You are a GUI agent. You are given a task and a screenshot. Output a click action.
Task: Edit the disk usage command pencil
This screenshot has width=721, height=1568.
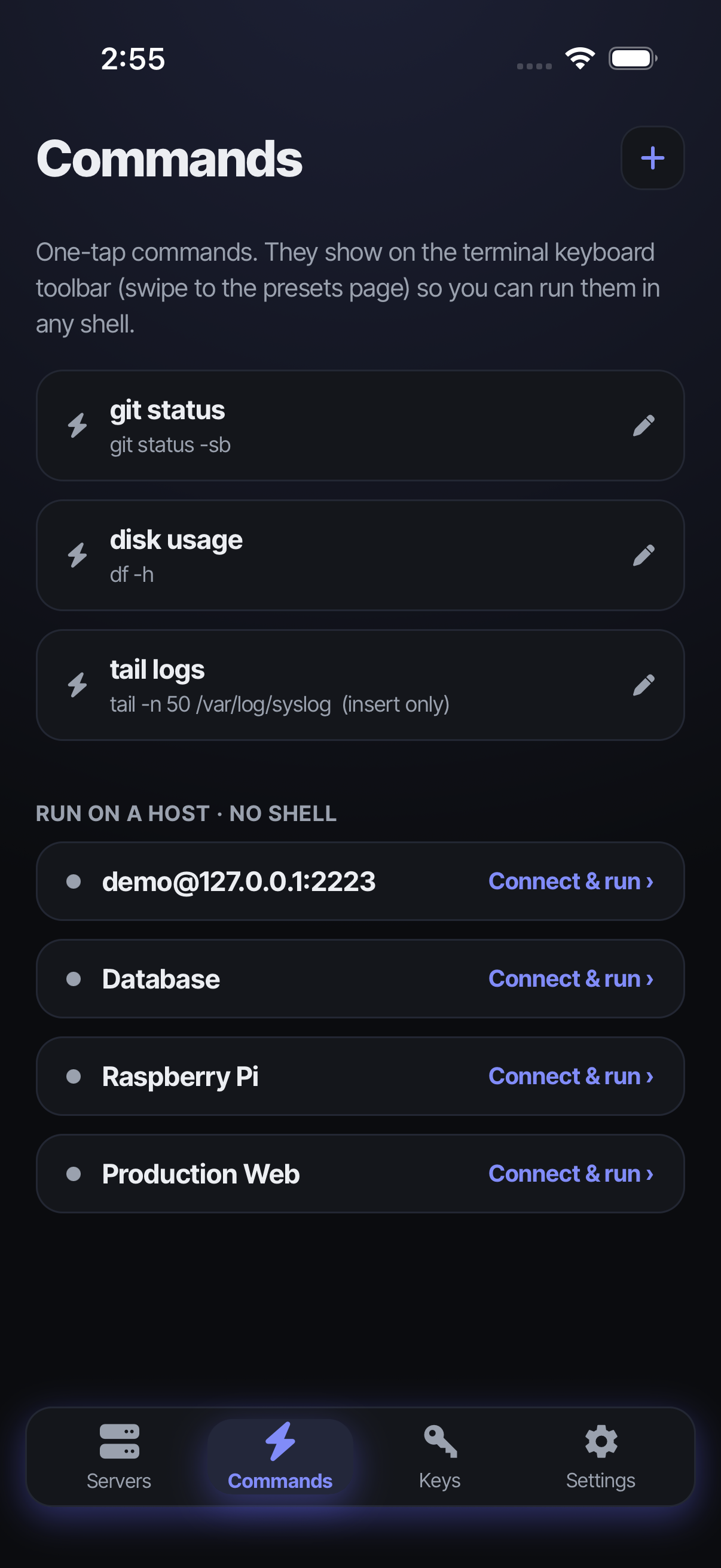[643, 555]
